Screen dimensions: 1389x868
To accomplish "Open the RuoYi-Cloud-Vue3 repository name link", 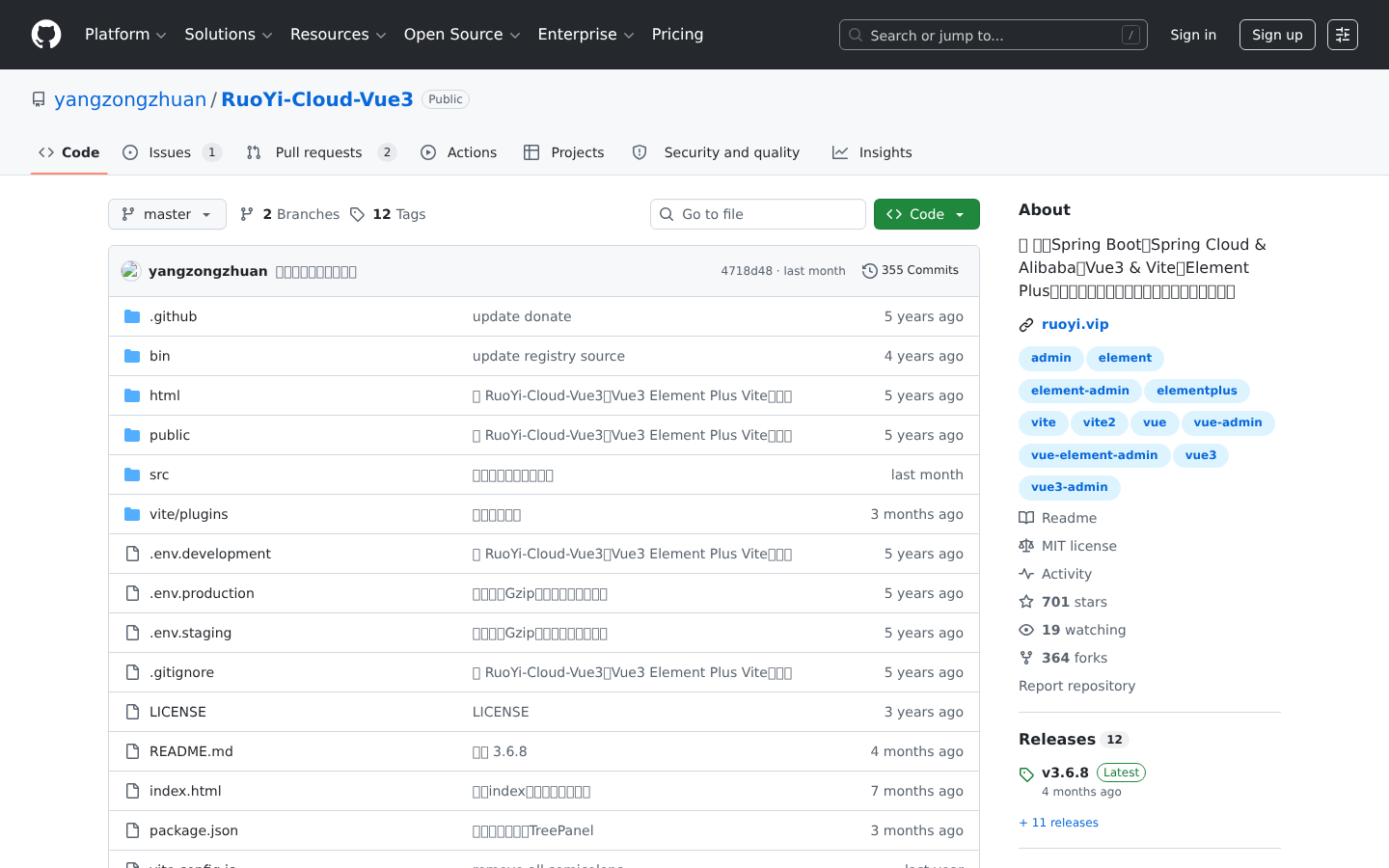I will point(317,99).
